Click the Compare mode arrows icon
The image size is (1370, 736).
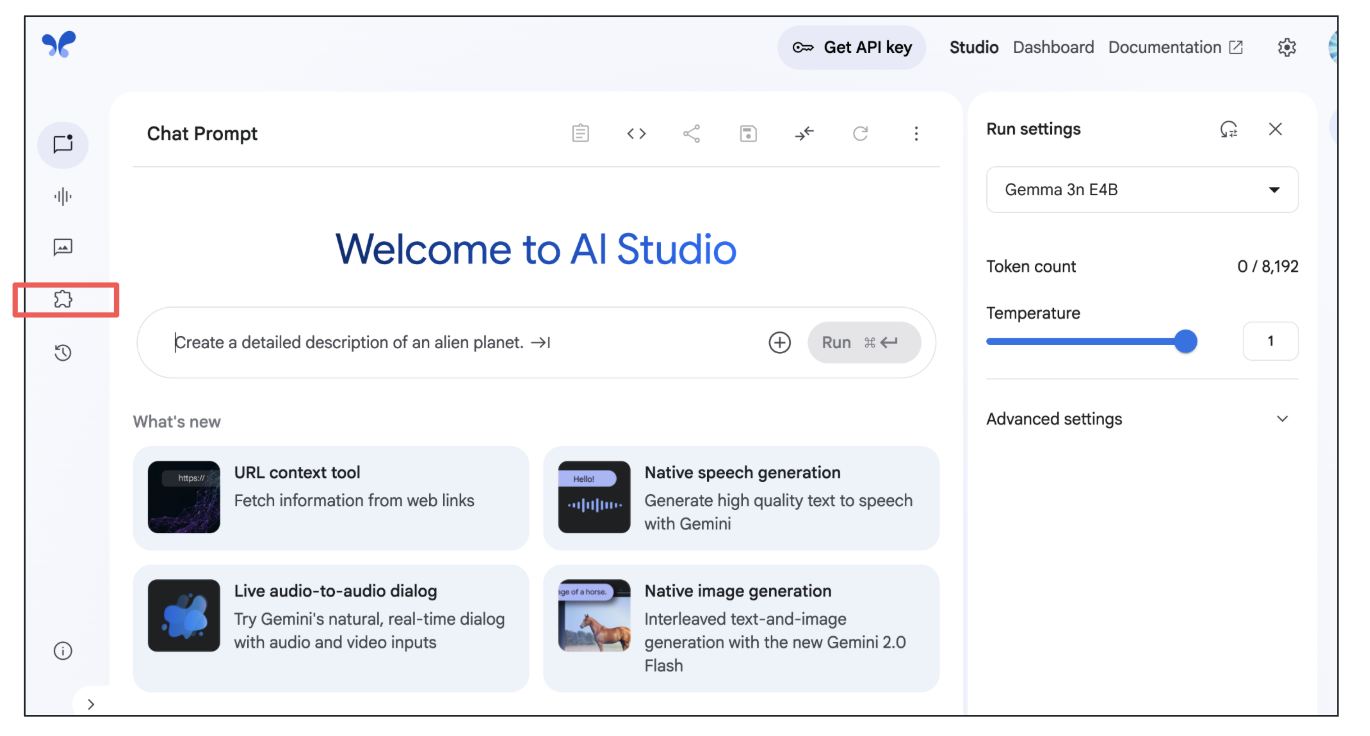805,133
